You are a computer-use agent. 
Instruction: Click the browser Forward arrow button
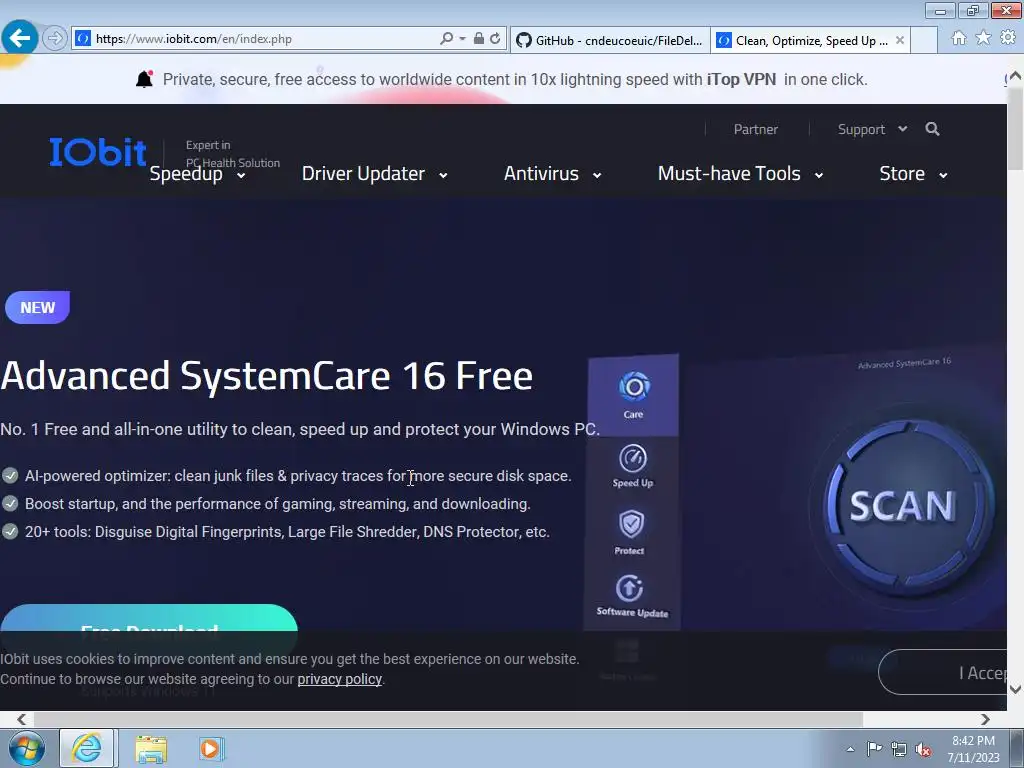coord(55,39)
